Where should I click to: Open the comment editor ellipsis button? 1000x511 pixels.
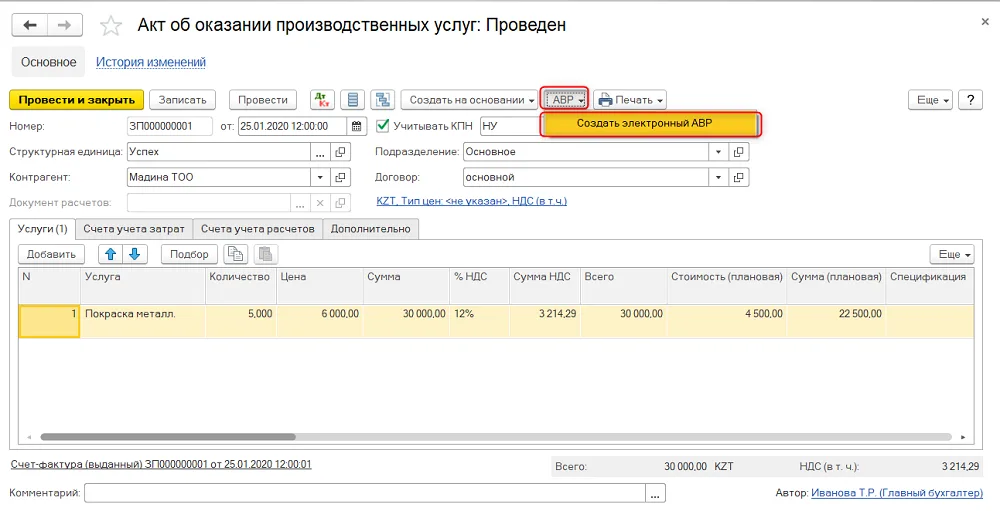pos(656,493)
